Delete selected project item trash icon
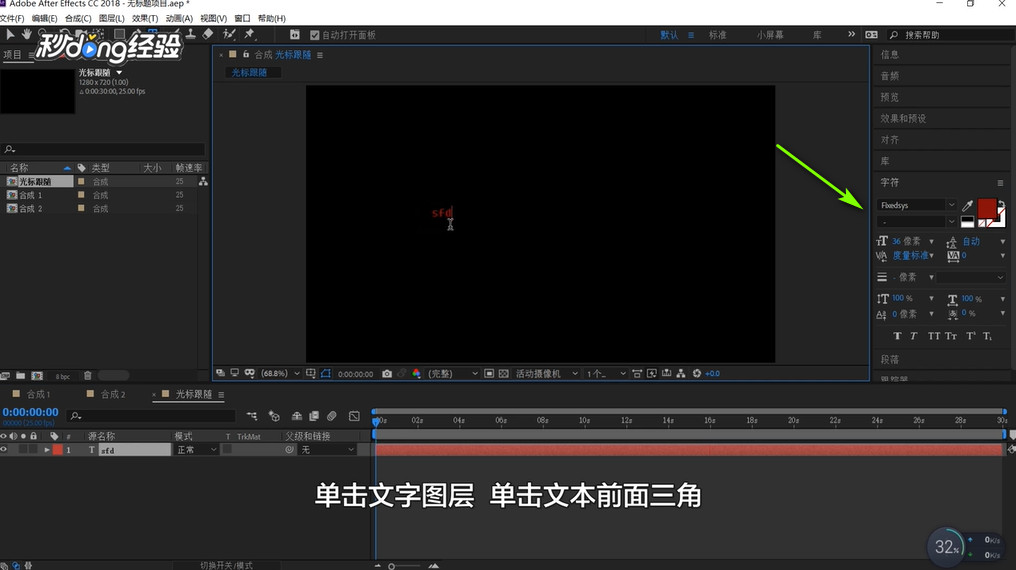Viewport: 1016px width, 570px height. pos(87,376)
